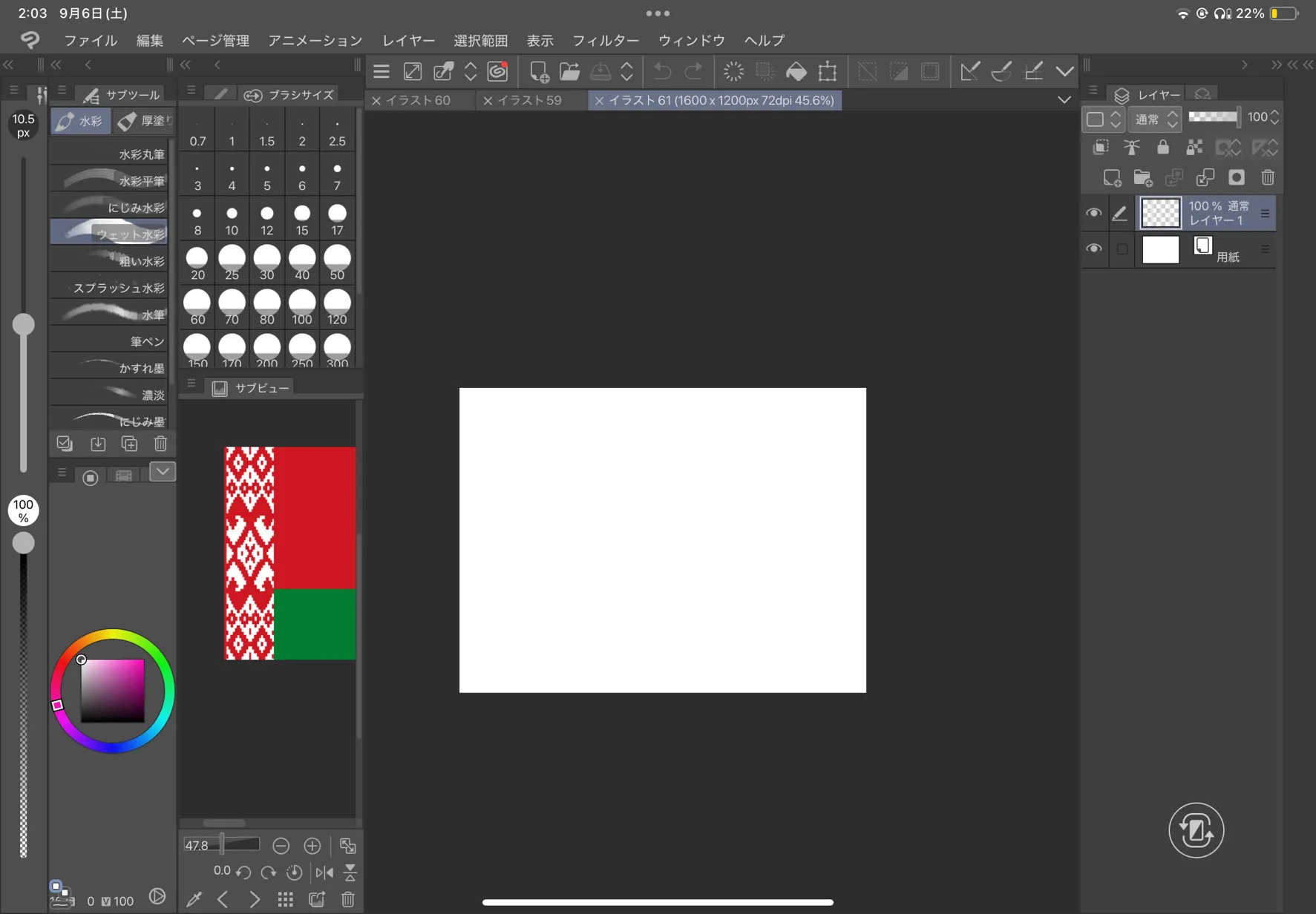Hide 用紙 layer with eye icon

[x=1093, y=249]
